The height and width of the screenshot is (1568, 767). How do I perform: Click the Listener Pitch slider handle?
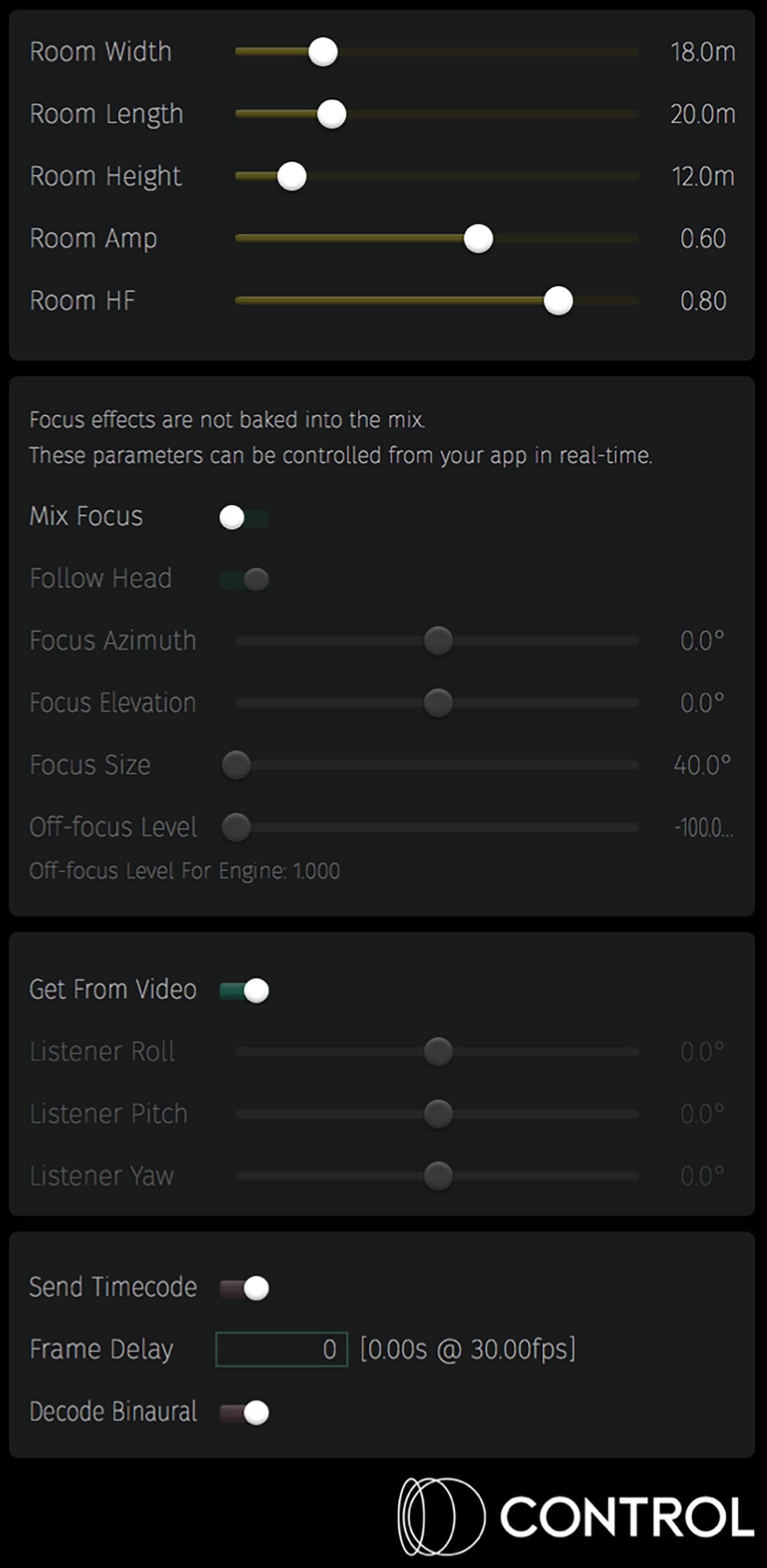(x=438, y=1114)
